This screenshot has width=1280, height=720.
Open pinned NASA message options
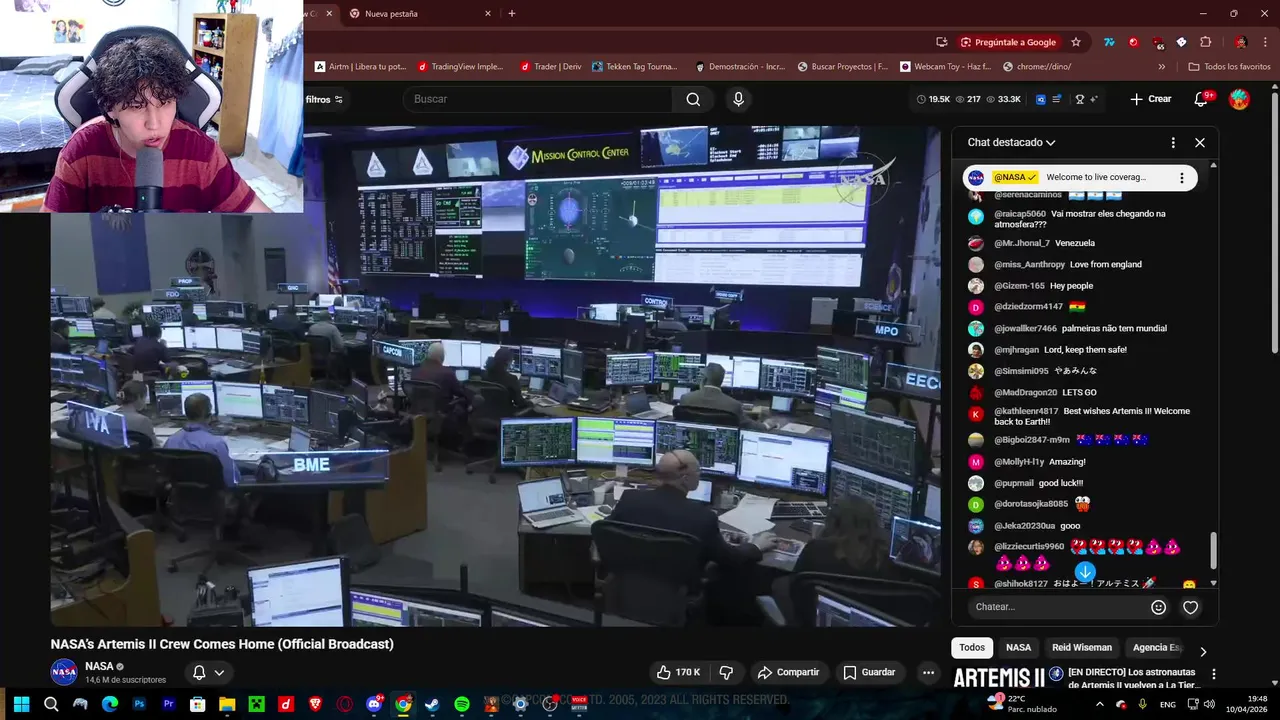[1181, 178]
